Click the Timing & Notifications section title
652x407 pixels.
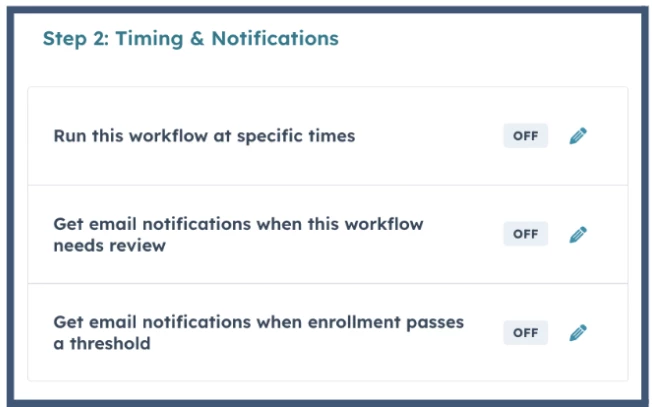(x=190, y=39)
